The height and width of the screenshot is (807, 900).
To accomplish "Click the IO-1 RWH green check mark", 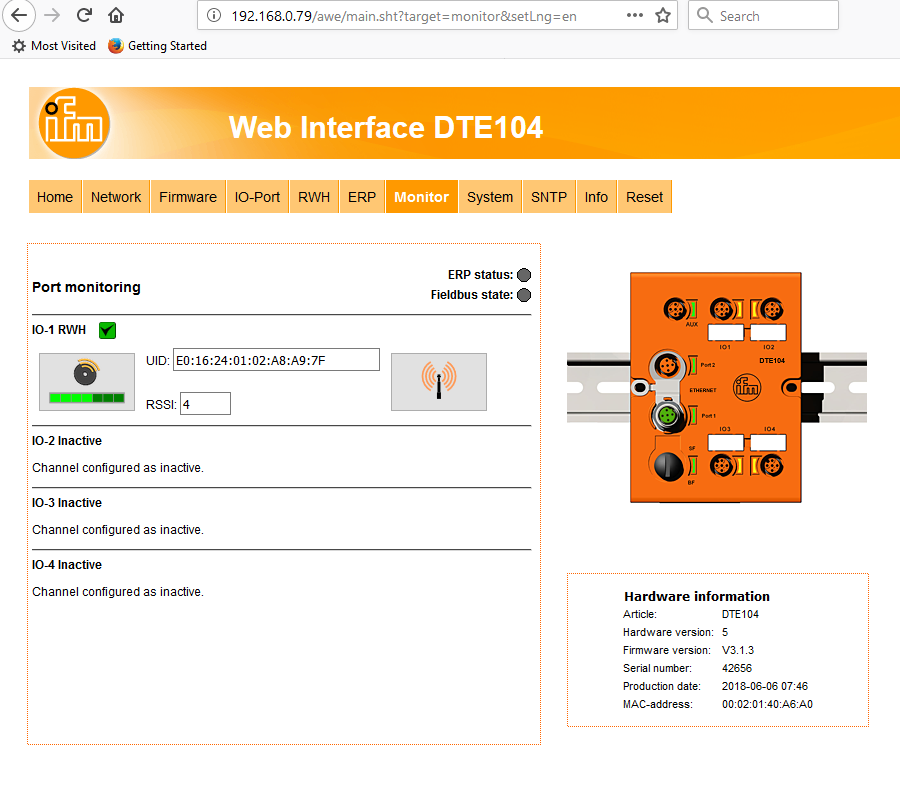I will [x=107, y=331].
